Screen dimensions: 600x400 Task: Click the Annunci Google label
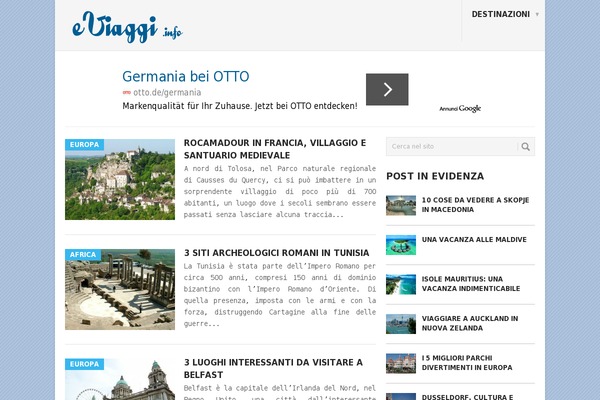click(x=460, y=109)
